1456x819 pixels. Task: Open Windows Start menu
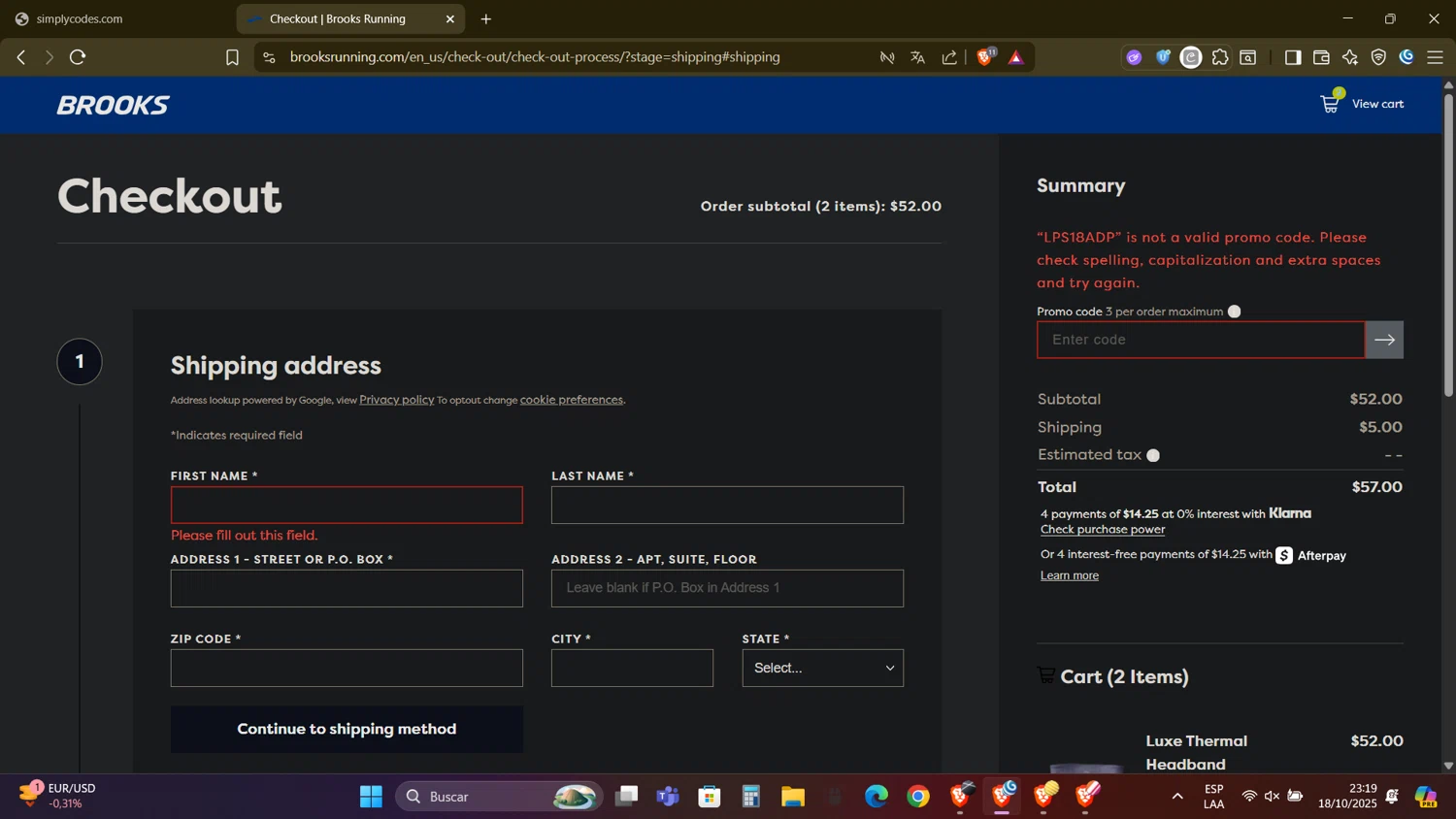[371, 797]
